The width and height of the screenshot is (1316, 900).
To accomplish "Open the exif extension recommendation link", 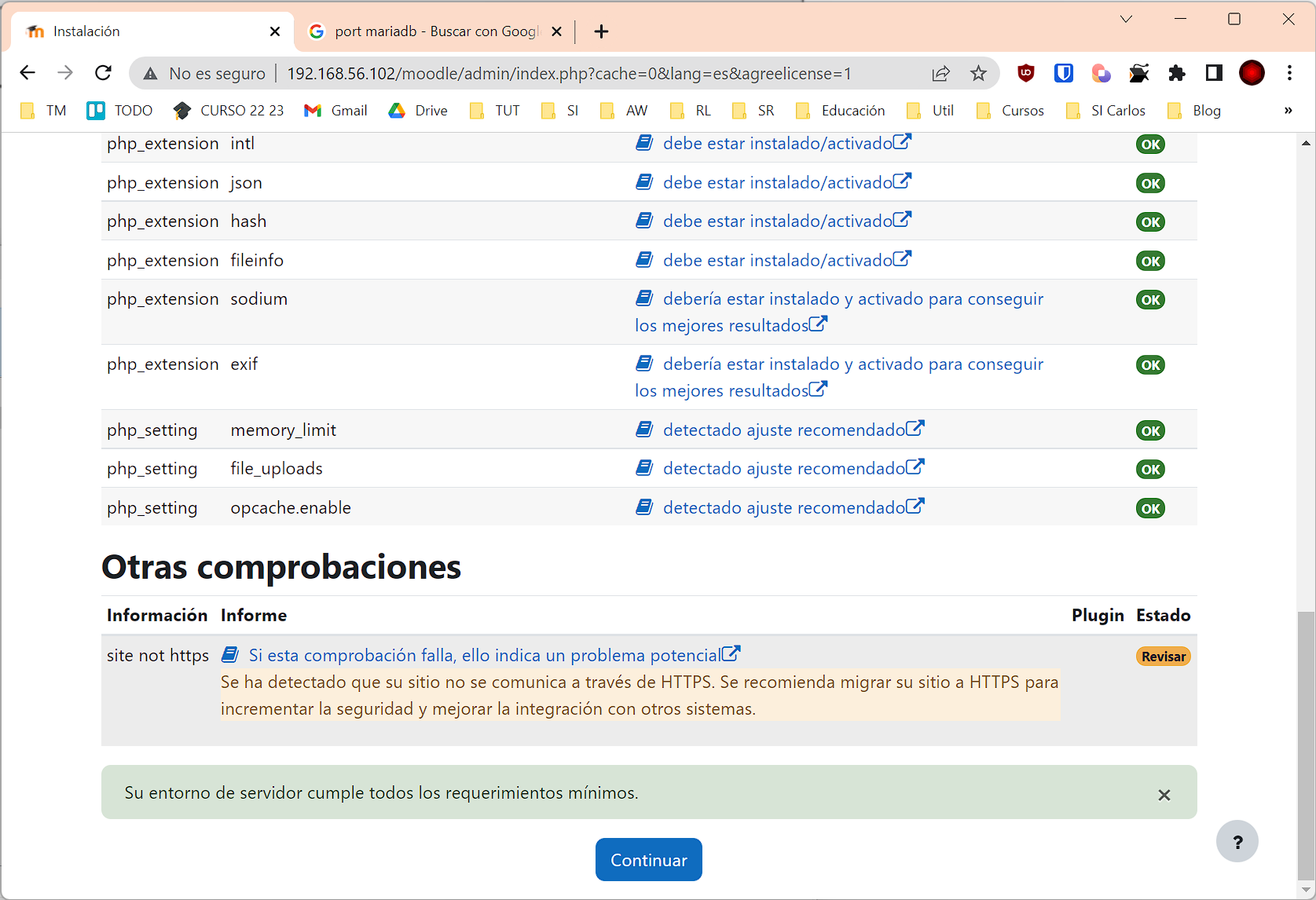I will 839,377.
